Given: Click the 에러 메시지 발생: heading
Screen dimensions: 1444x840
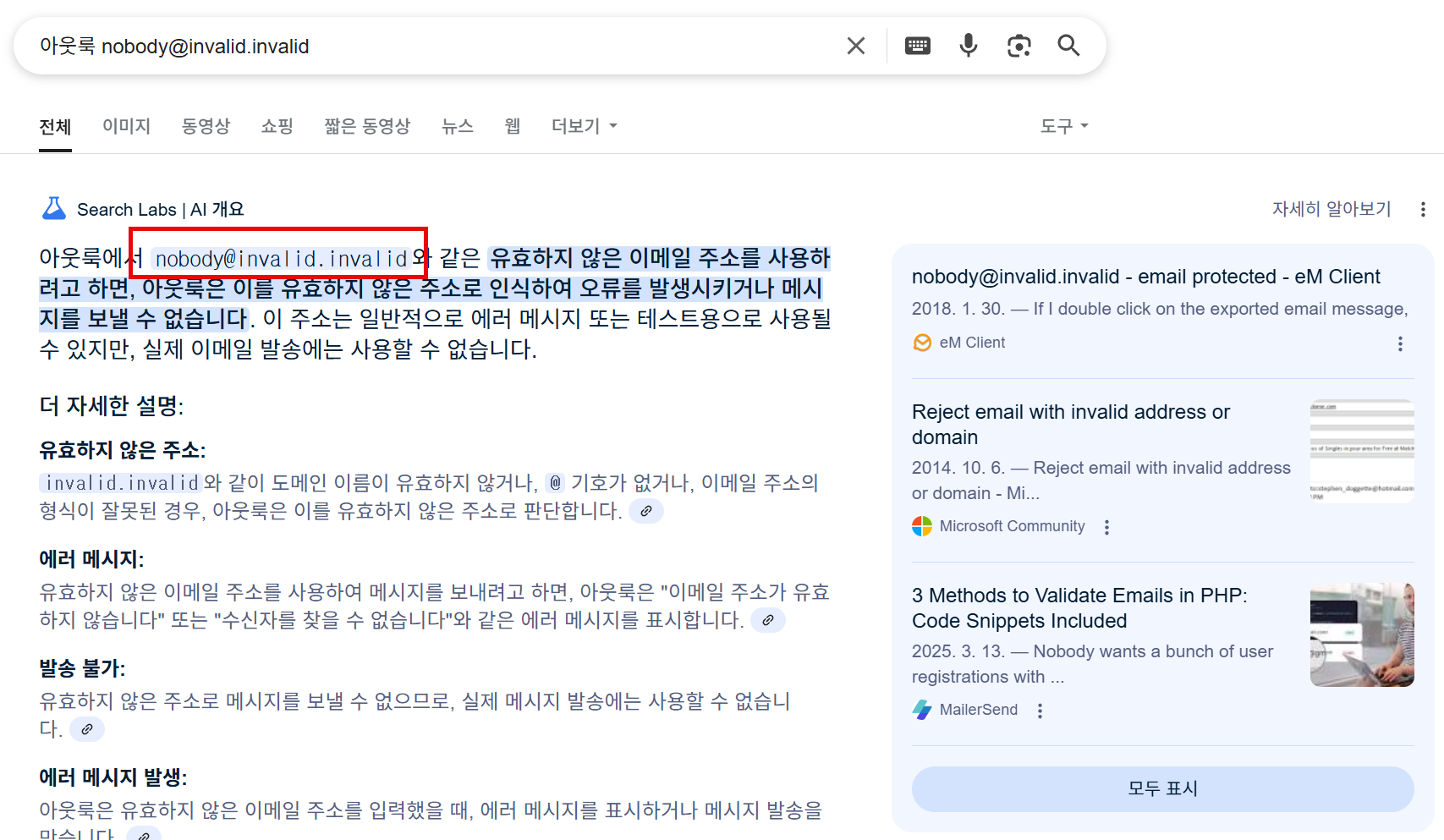Looking at the screenshot, I should click(x=113, y=777).
